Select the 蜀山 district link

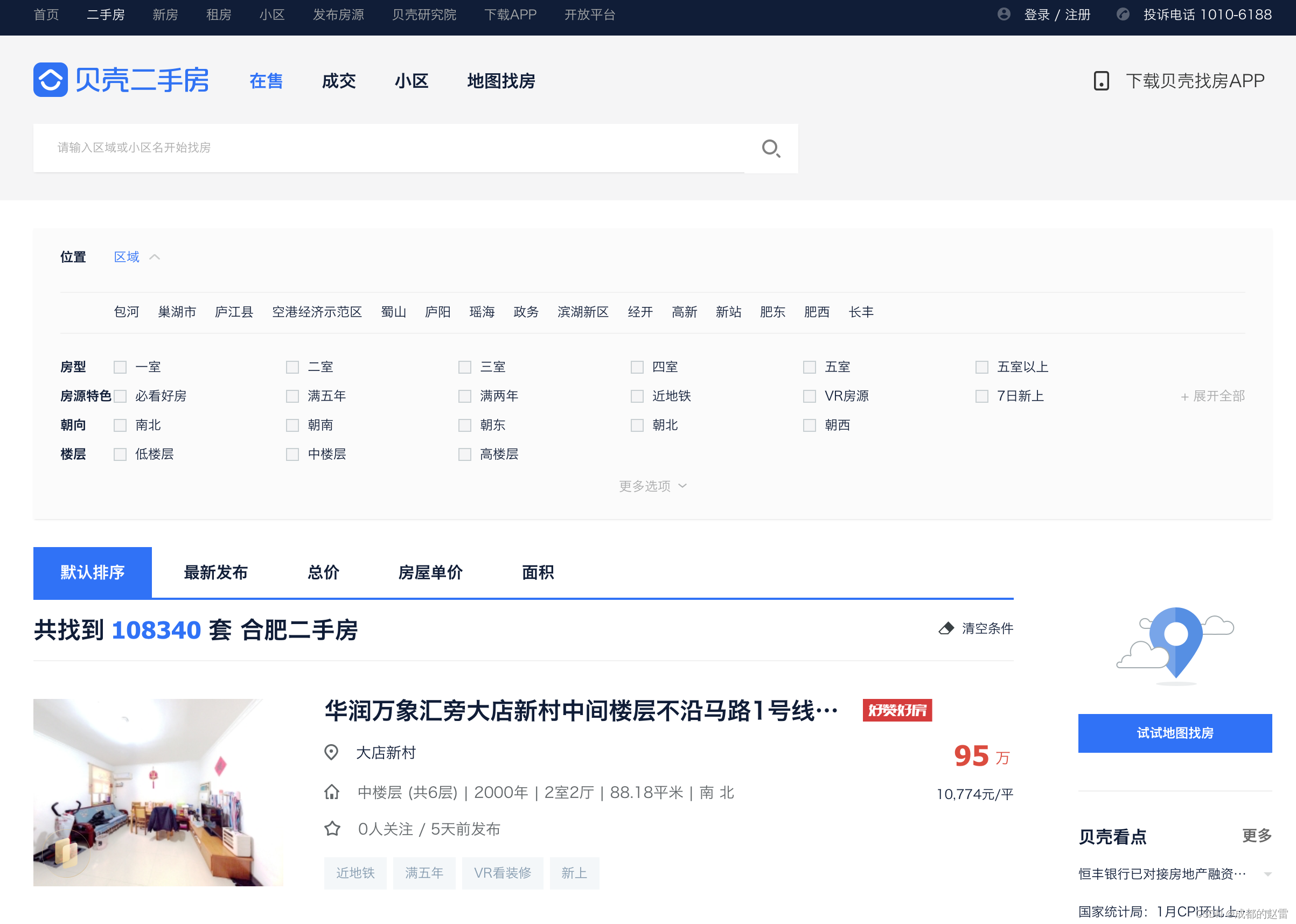point(393,312)
